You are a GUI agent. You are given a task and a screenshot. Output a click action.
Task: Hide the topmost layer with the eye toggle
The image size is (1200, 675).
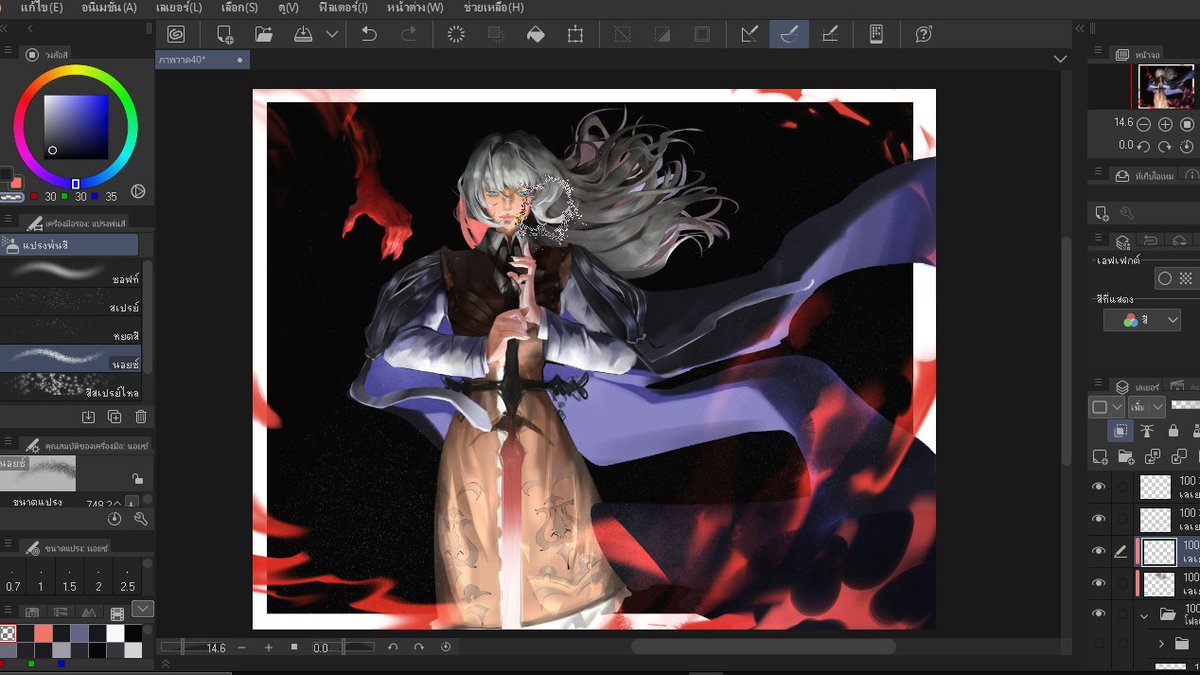pyautogui.click(x=1099, y=487)
